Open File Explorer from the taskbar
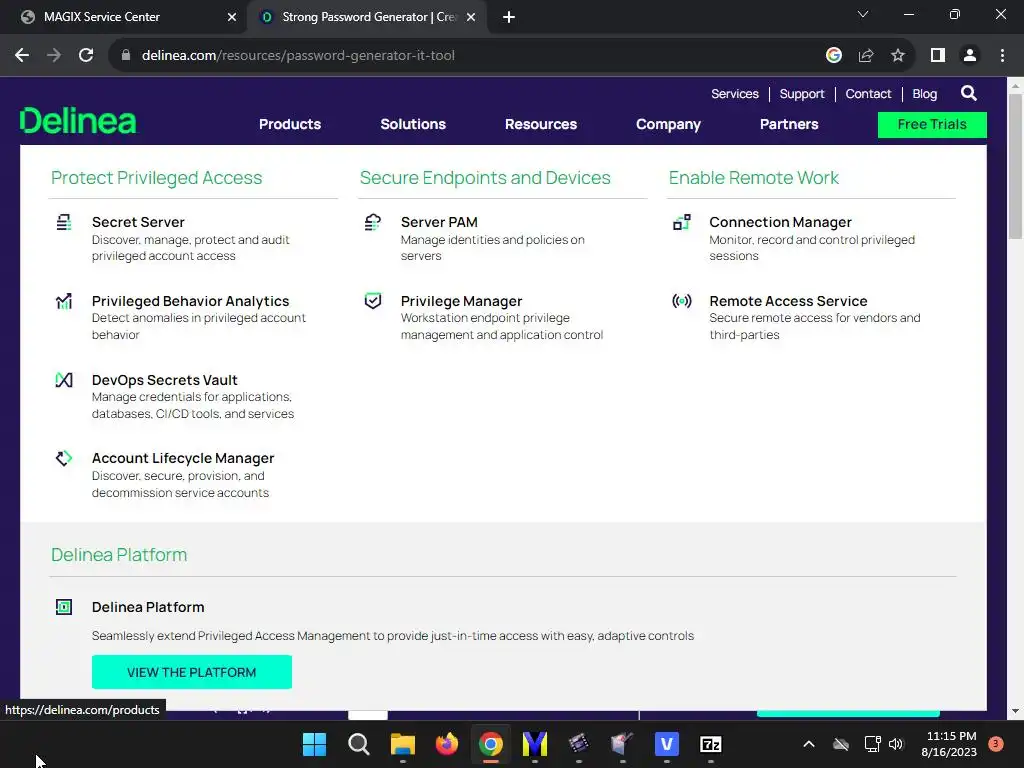The height and width of the screenshot is (768, 1024). (x=403, y=744)
